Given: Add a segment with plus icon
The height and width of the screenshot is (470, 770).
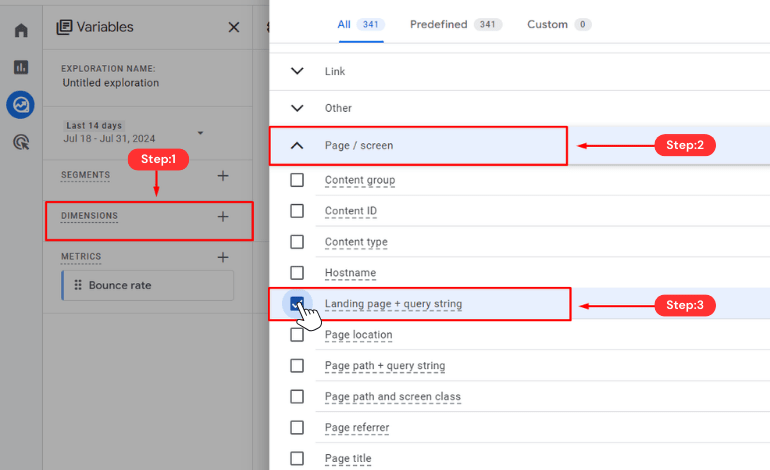Looking at the screenshot, I should (x=223, y=175).
